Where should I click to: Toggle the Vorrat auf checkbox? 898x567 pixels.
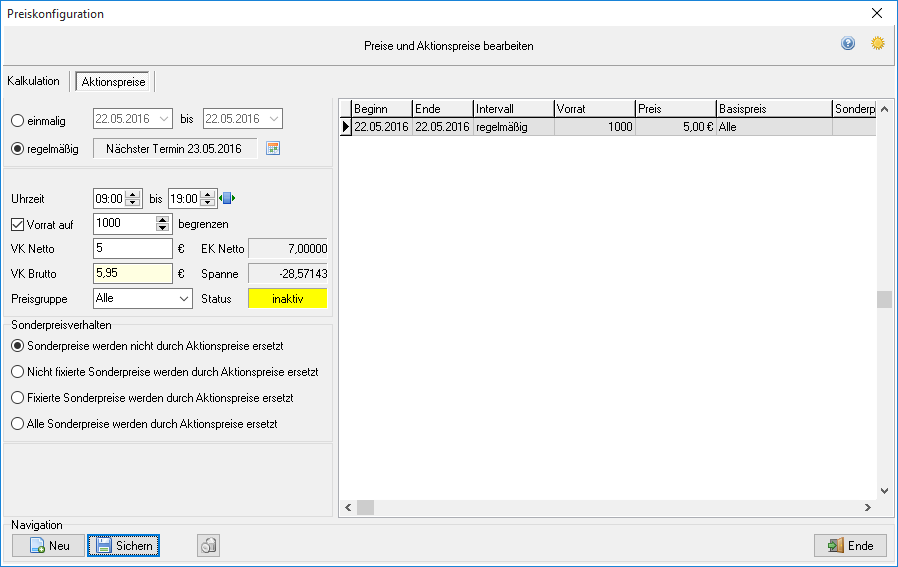(18, 225)
